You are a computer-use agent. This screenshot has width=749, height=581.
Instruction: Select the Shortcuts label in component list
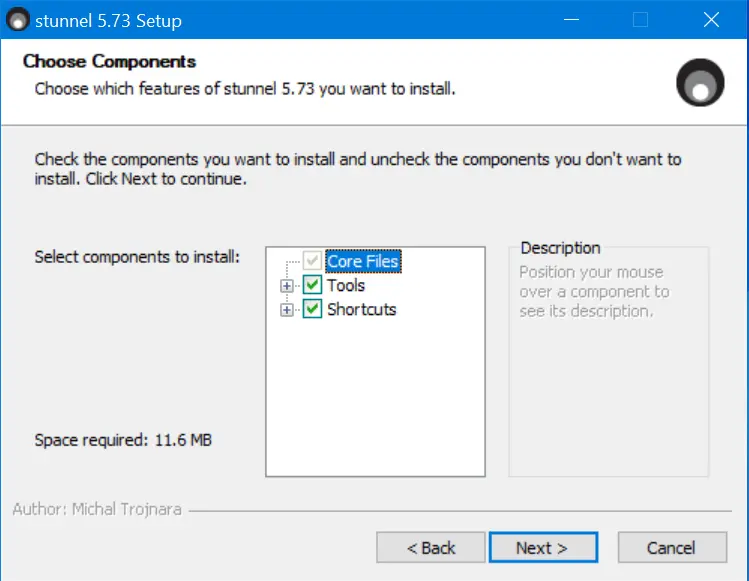362,309
